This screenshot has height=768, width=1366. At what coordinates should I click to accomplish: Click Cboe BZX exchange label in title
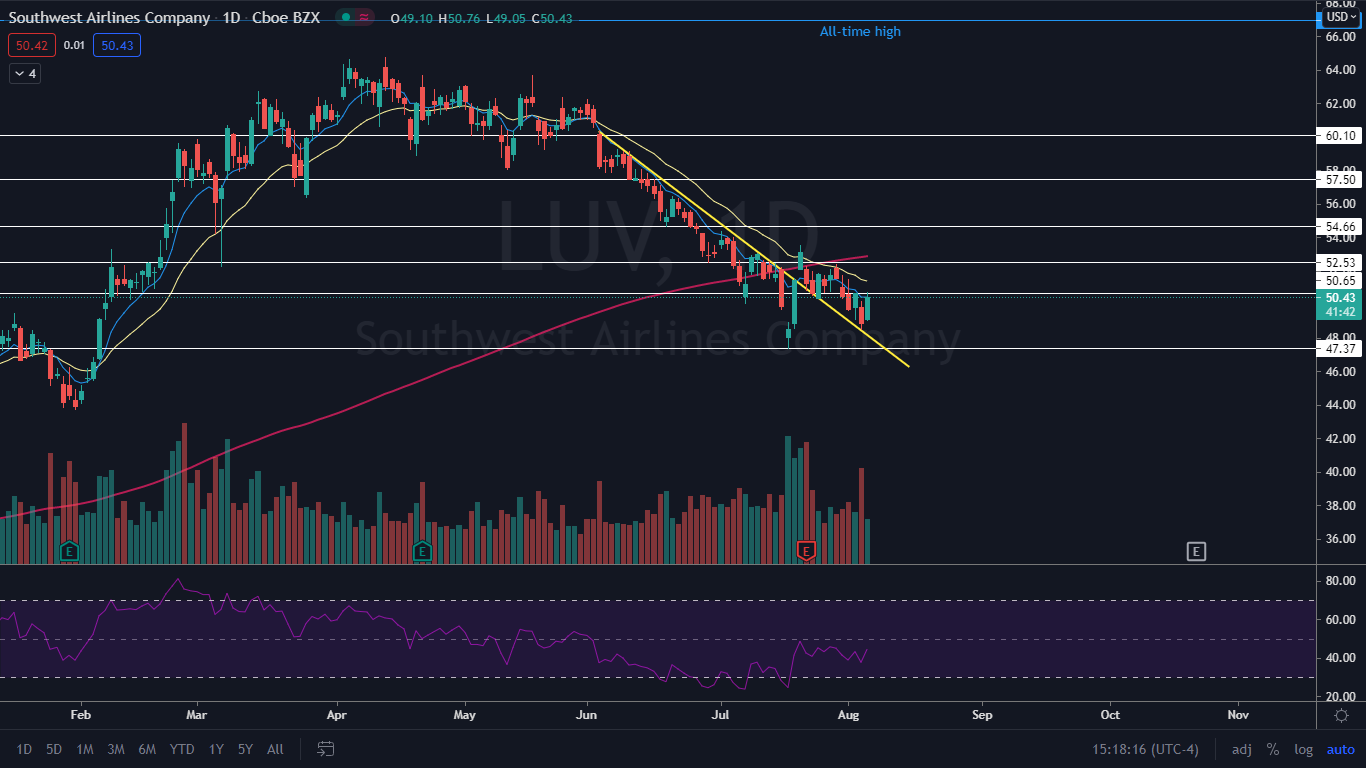coord(288,18)
